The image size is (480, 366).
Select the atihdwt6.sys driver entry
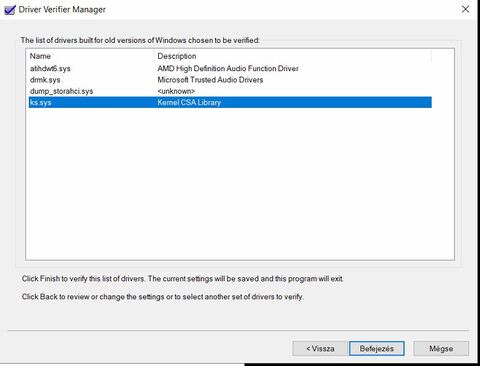[x=50, y=69]
